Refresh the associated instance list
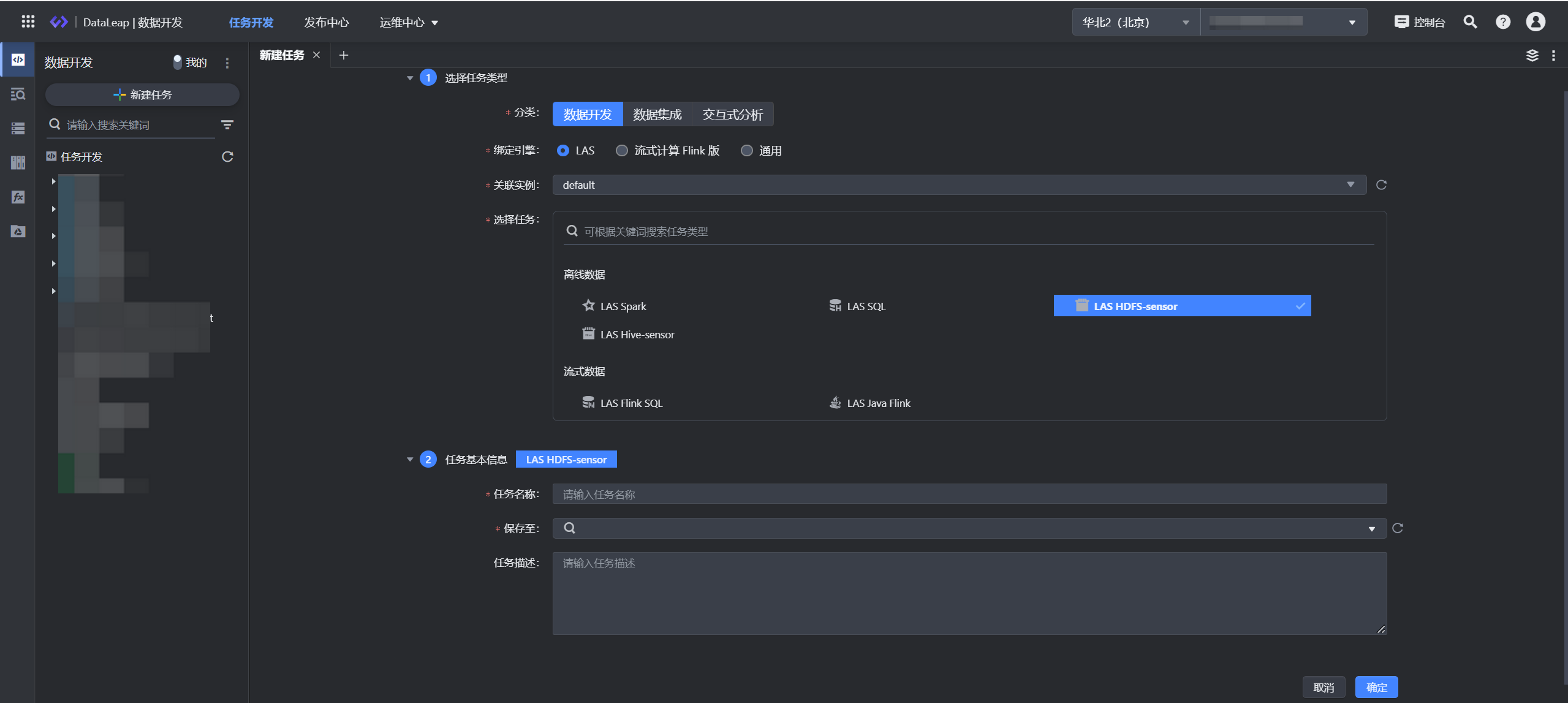The image size is (1568, 703). [x=1381, y=185]
